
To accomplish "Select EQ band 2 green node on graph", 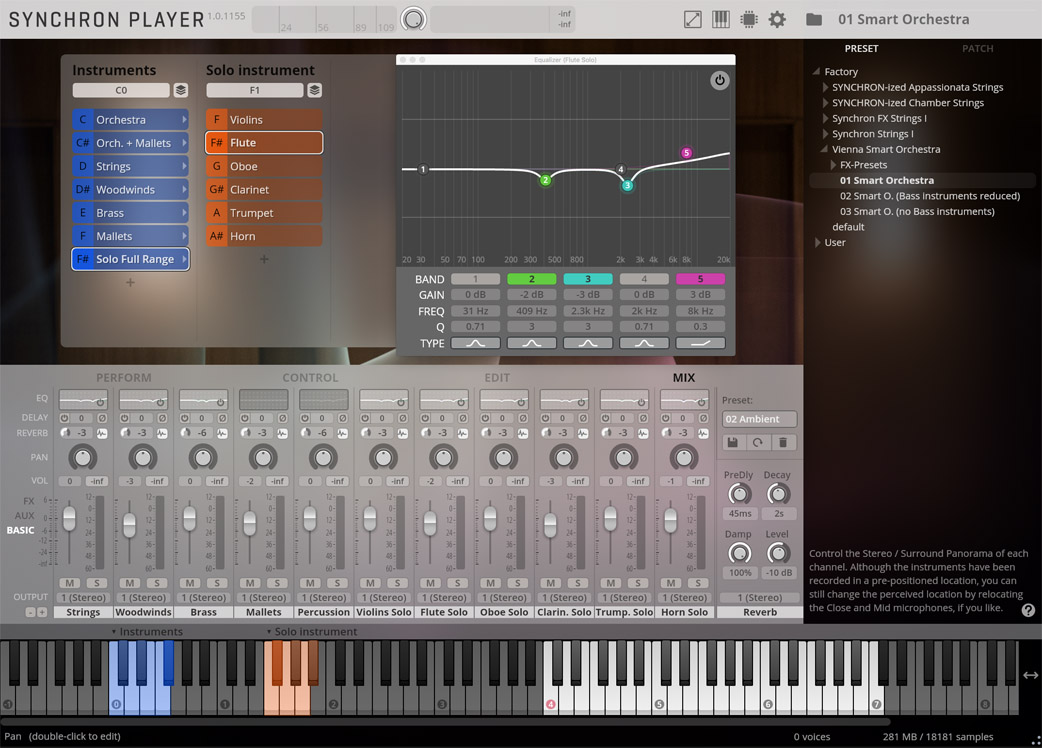I will (545, 180).
